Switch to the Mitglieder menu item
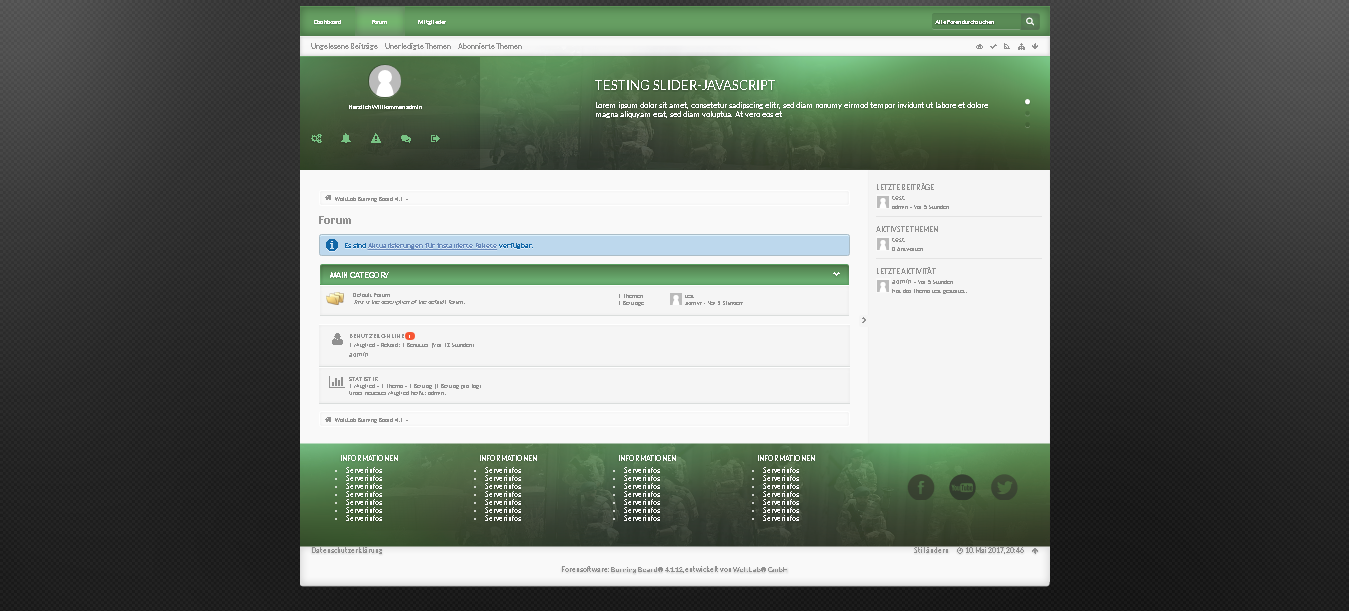 [x=432, y=21]
